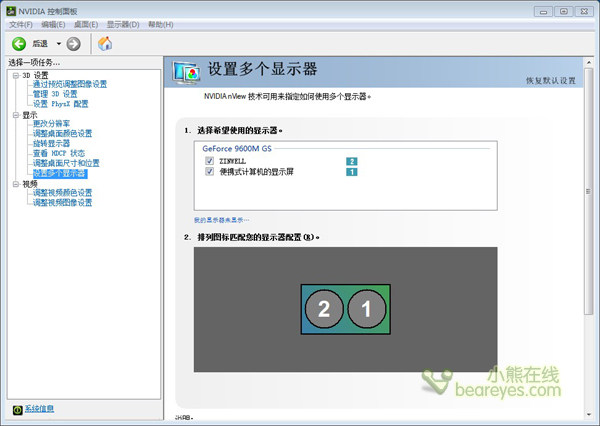The height and width of the screenshot is (426, 600).
Task: Open the back history dropdown arrow
Action: (59, 44)
